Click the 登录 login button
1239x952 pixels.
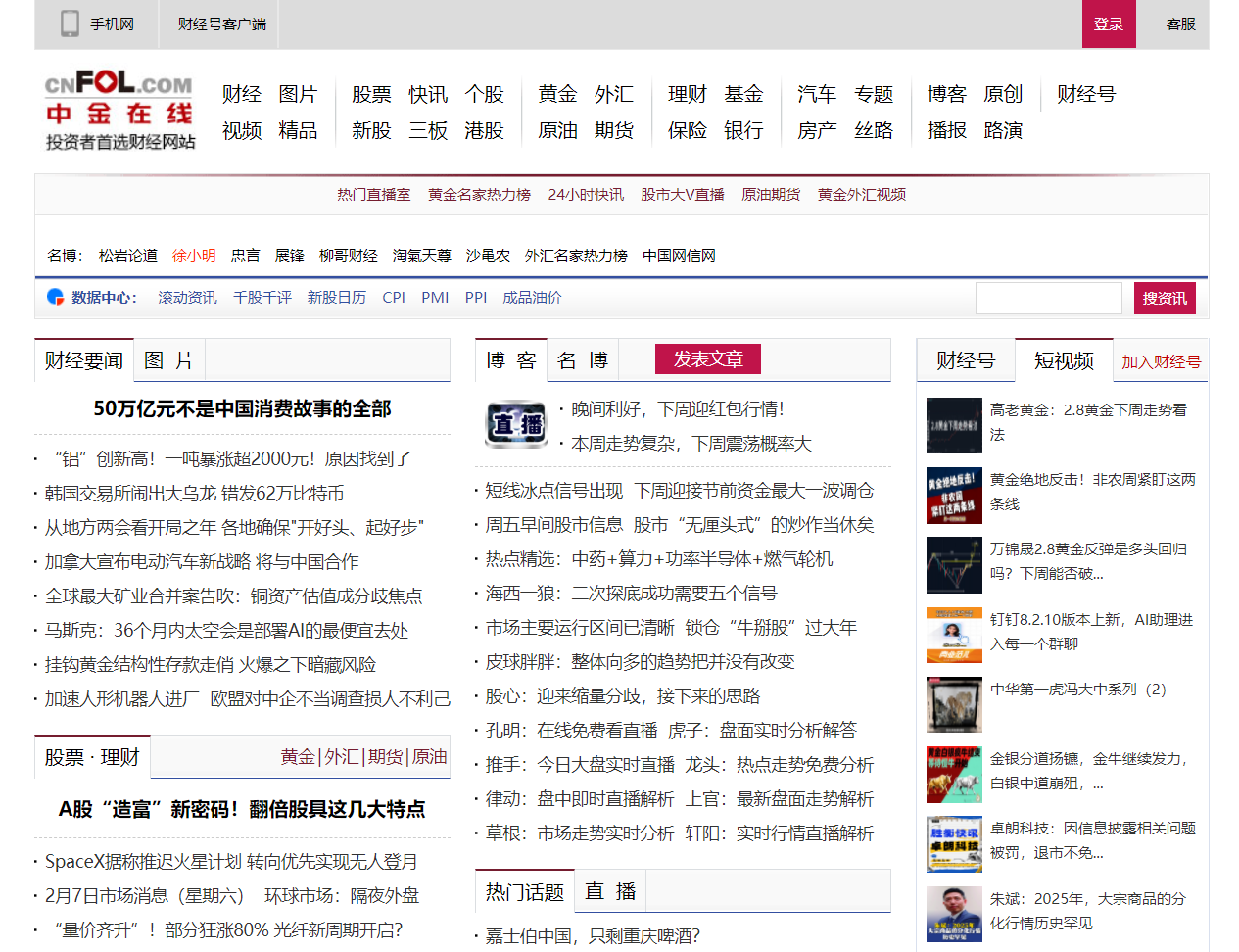[1109, 24]
